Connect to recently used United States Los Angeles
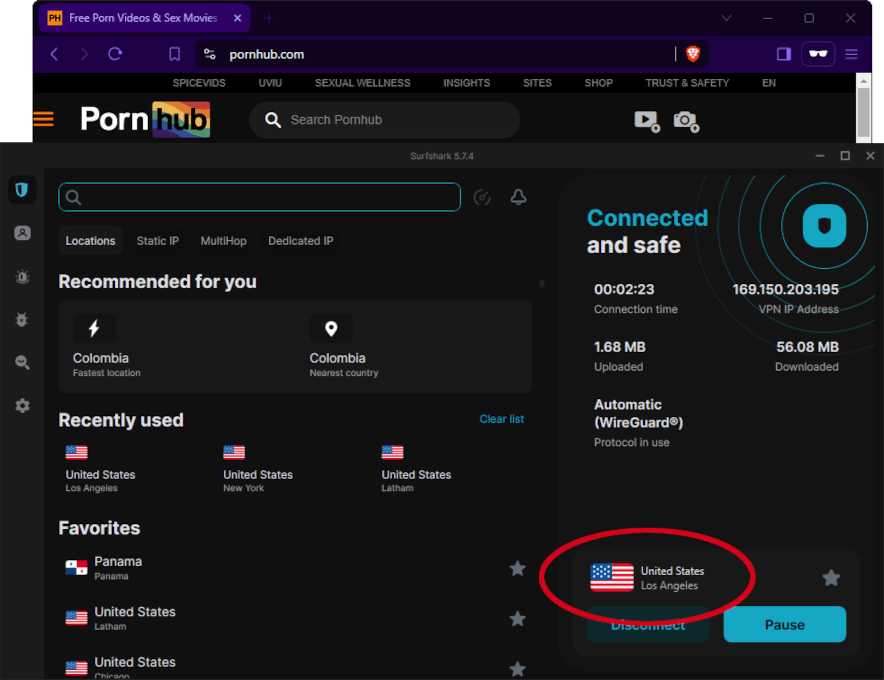 tap(100, 469)
